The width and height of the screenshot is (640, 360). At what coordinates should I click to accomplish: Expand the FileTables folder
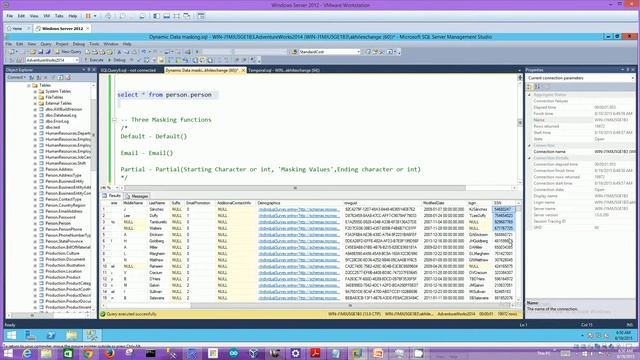(35, 98)
